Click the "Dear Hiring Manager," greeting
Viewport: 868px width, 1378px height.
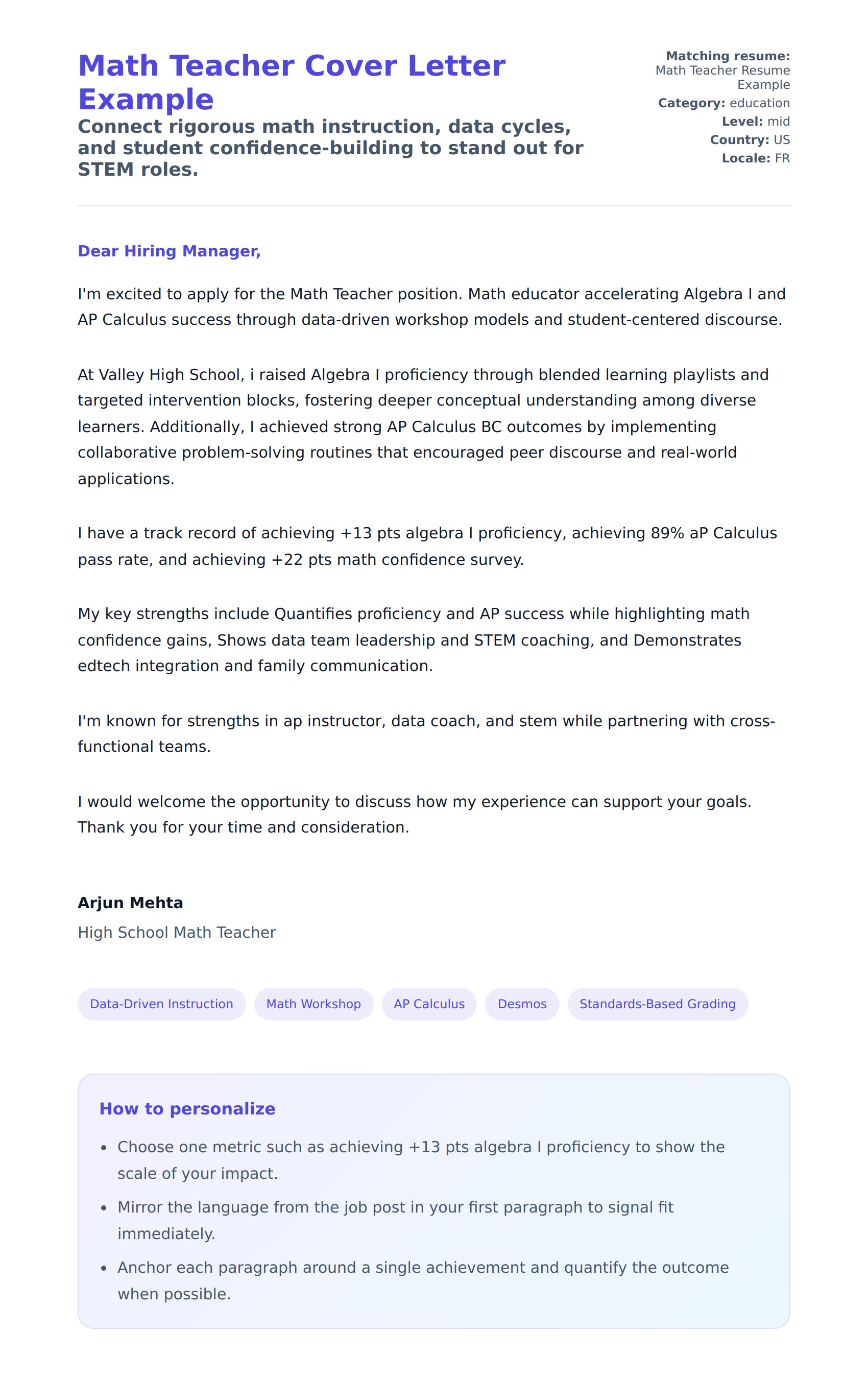[169, 251]
